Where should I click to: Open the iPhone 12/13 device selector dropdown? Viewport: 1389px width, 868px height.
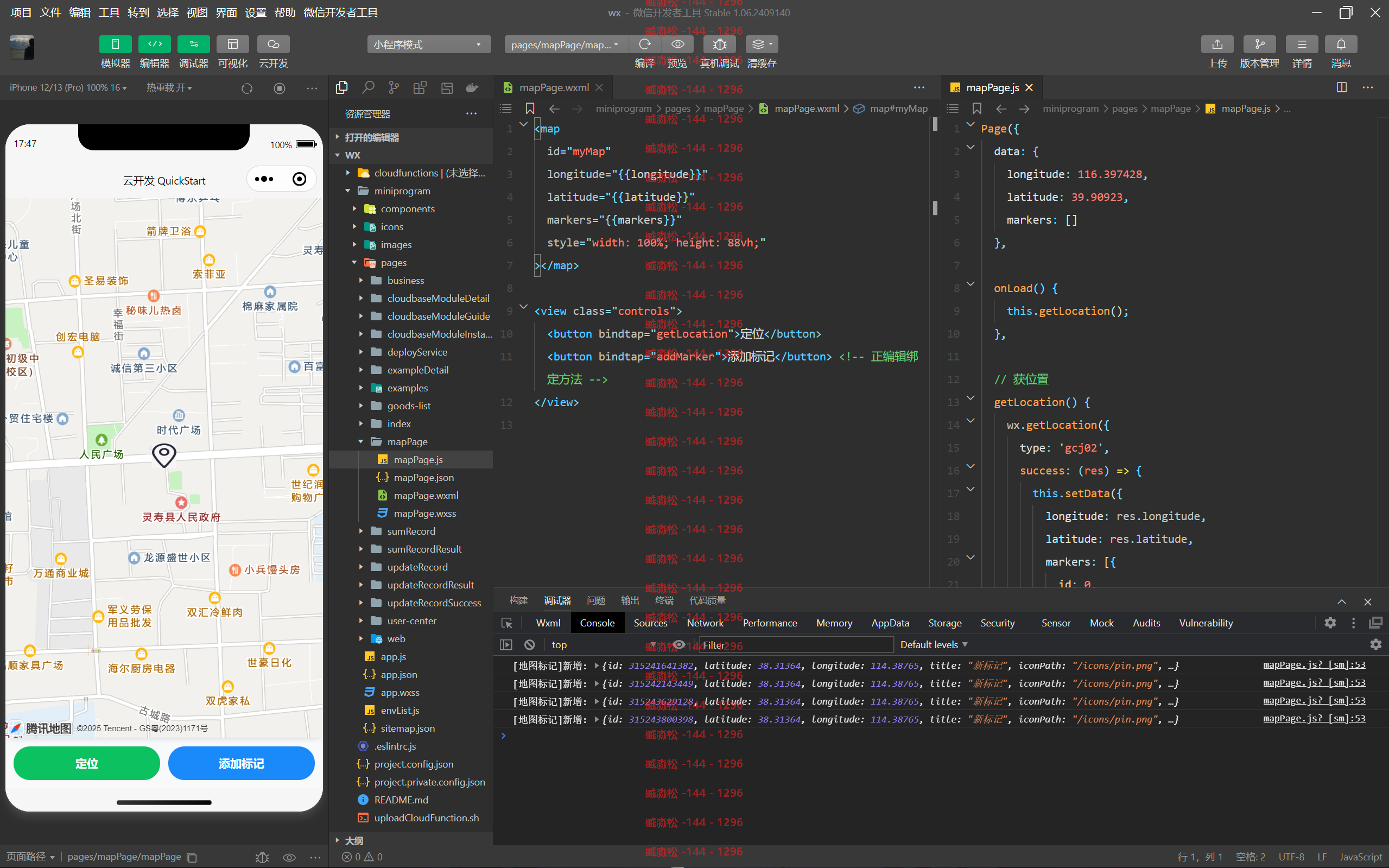coord(68,87)
